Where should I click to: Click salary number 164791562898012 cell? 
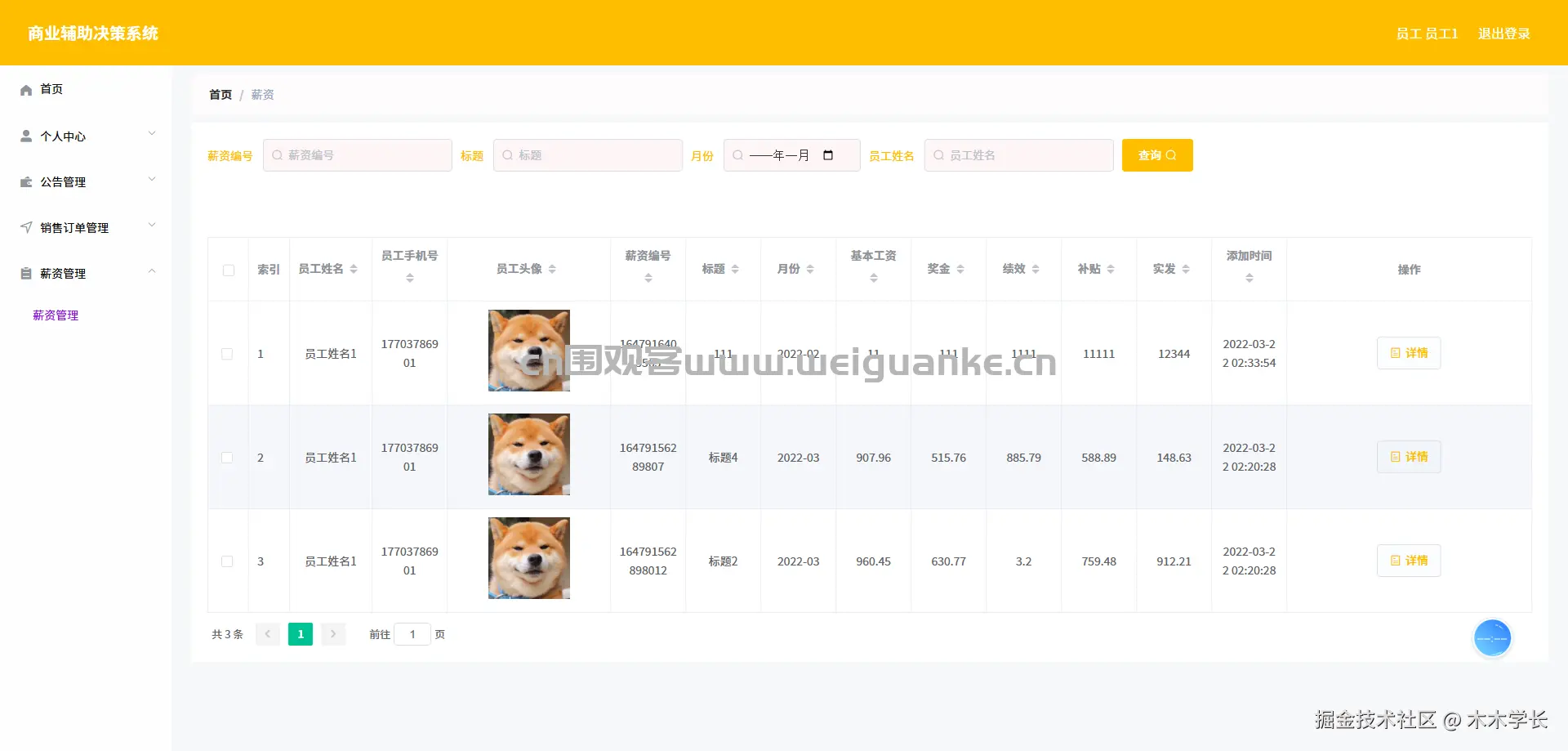648,561
